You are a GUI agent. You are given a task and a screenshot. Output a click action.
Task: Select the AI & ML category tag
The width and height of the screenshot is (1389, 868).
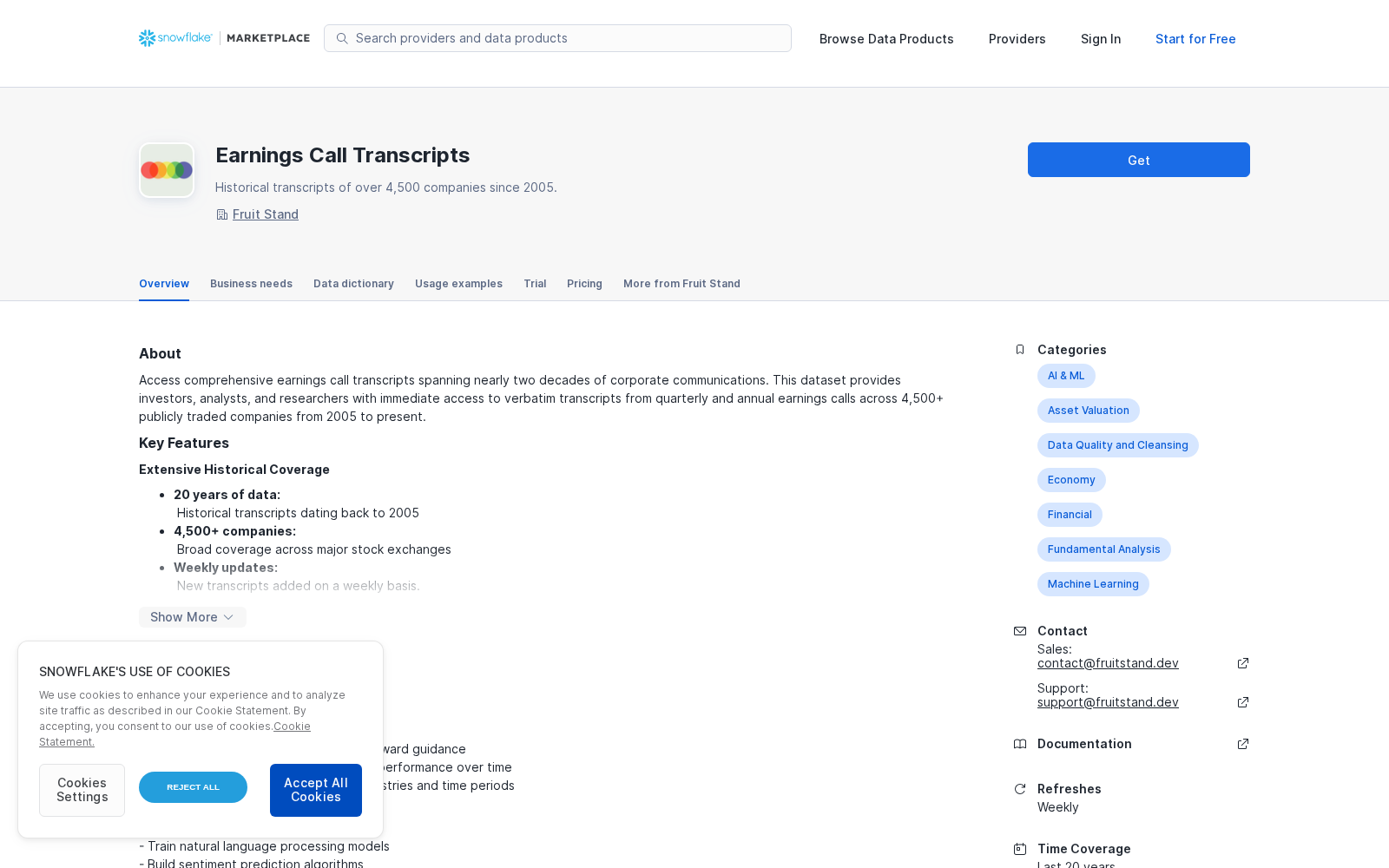1066,376
